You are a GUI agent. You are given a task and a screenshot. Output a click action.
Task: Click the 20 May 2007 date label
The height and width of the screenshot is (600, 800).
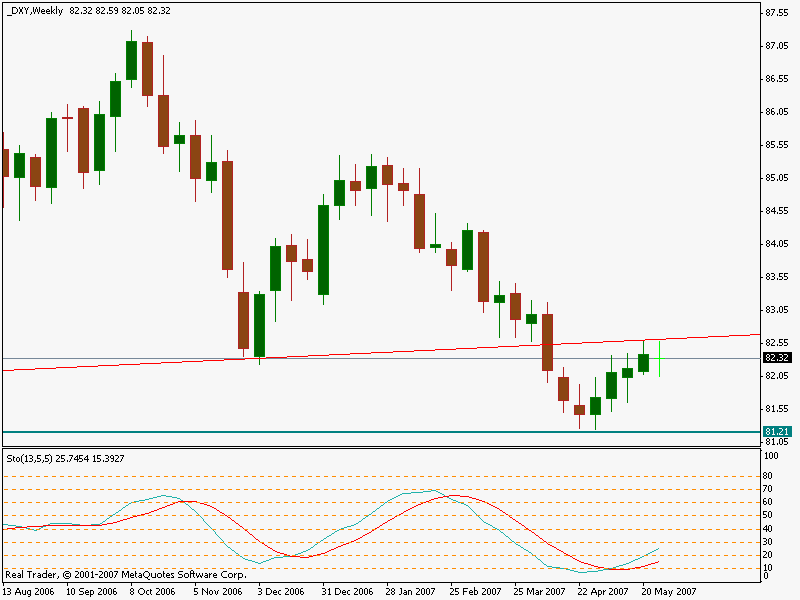[x=669, y=591]
